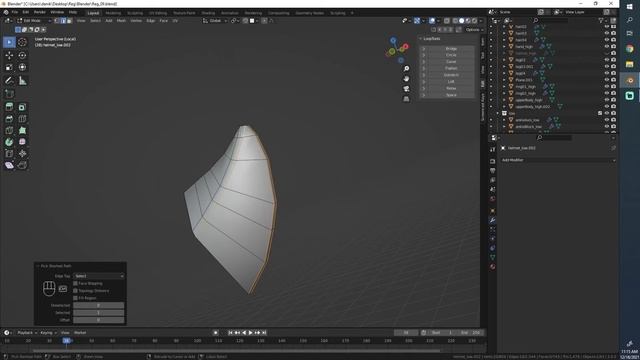Activate the Spin tool
The image size is (640, 360).
pos(9,142)
